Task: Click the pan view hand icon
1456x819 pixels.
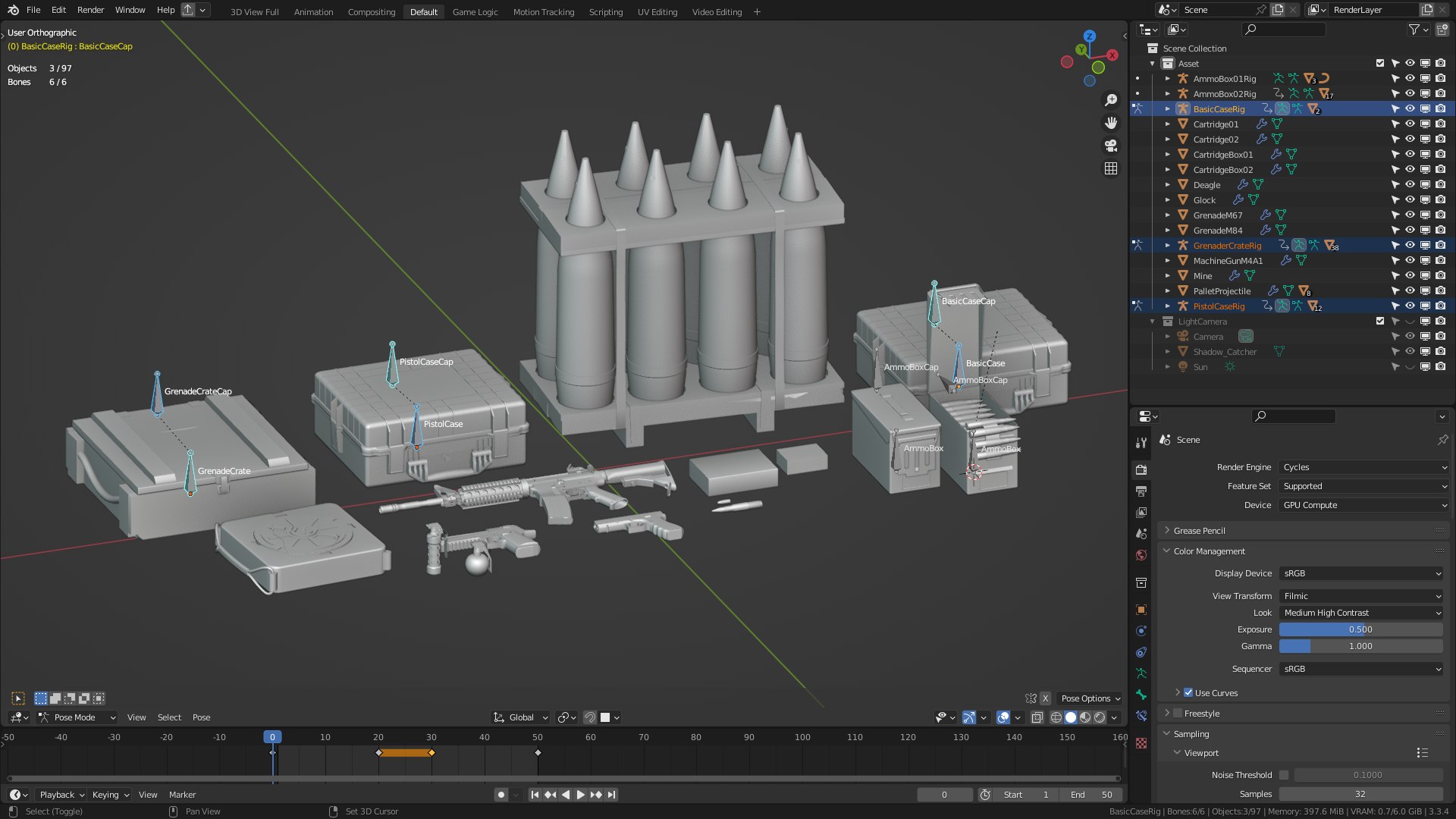Action: [x=1111, y=123]
